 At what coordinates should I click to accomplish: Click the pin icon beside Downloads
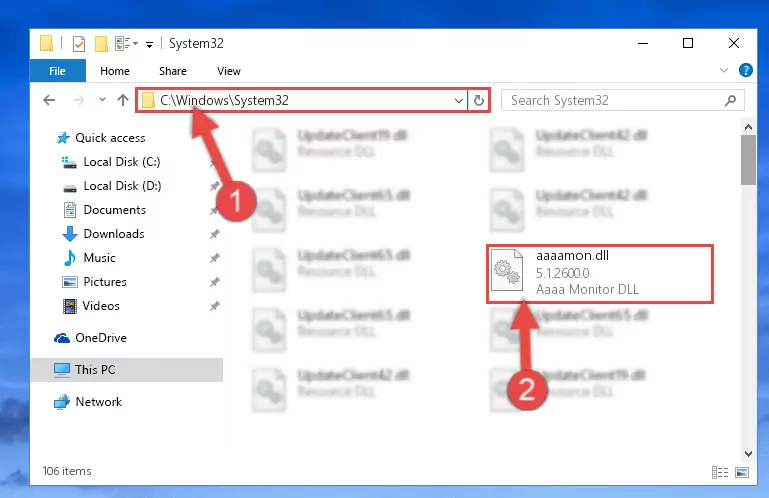(214, 235)
